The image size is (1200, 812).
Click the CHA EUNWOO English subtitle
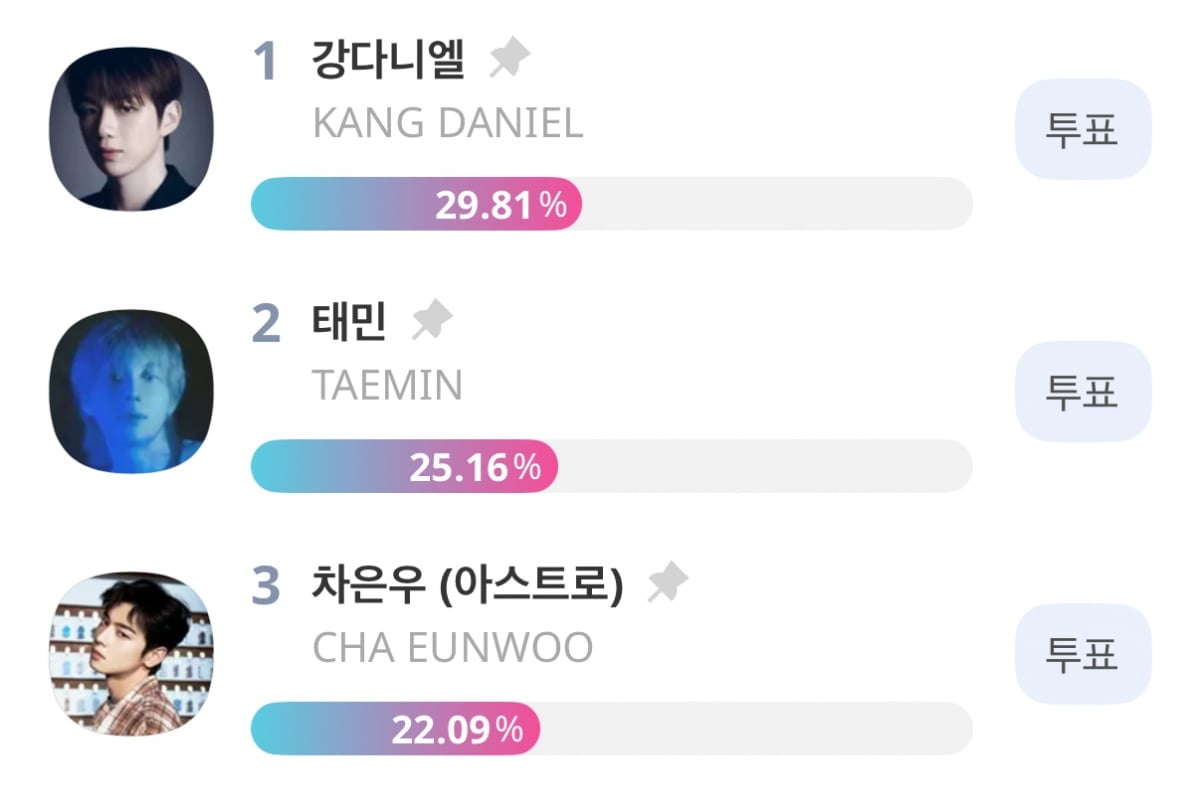(452, 648)
